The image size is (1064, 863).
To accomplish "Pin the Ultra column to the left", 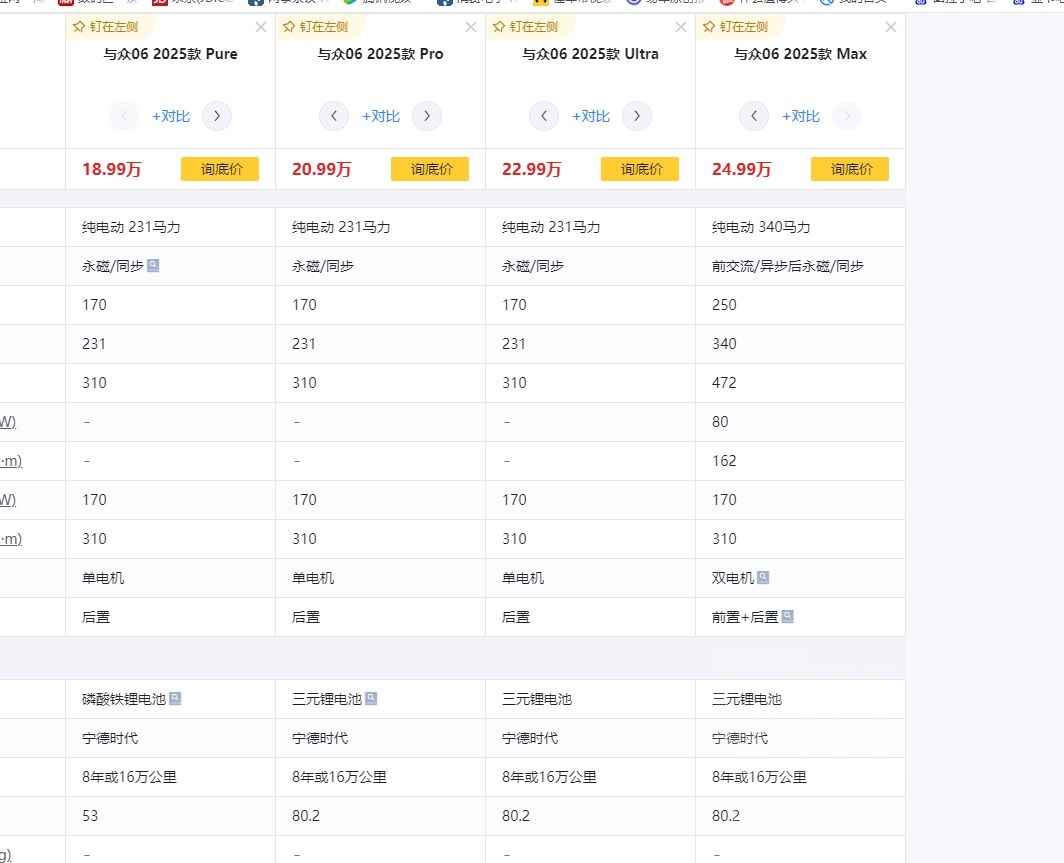I will [x=526, y=27].
